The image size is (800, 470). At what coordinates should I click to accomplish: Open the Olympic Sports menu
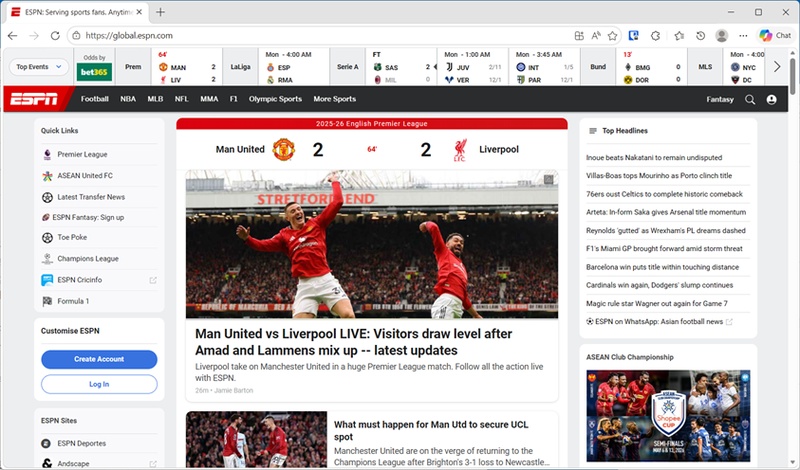point(276,99)
